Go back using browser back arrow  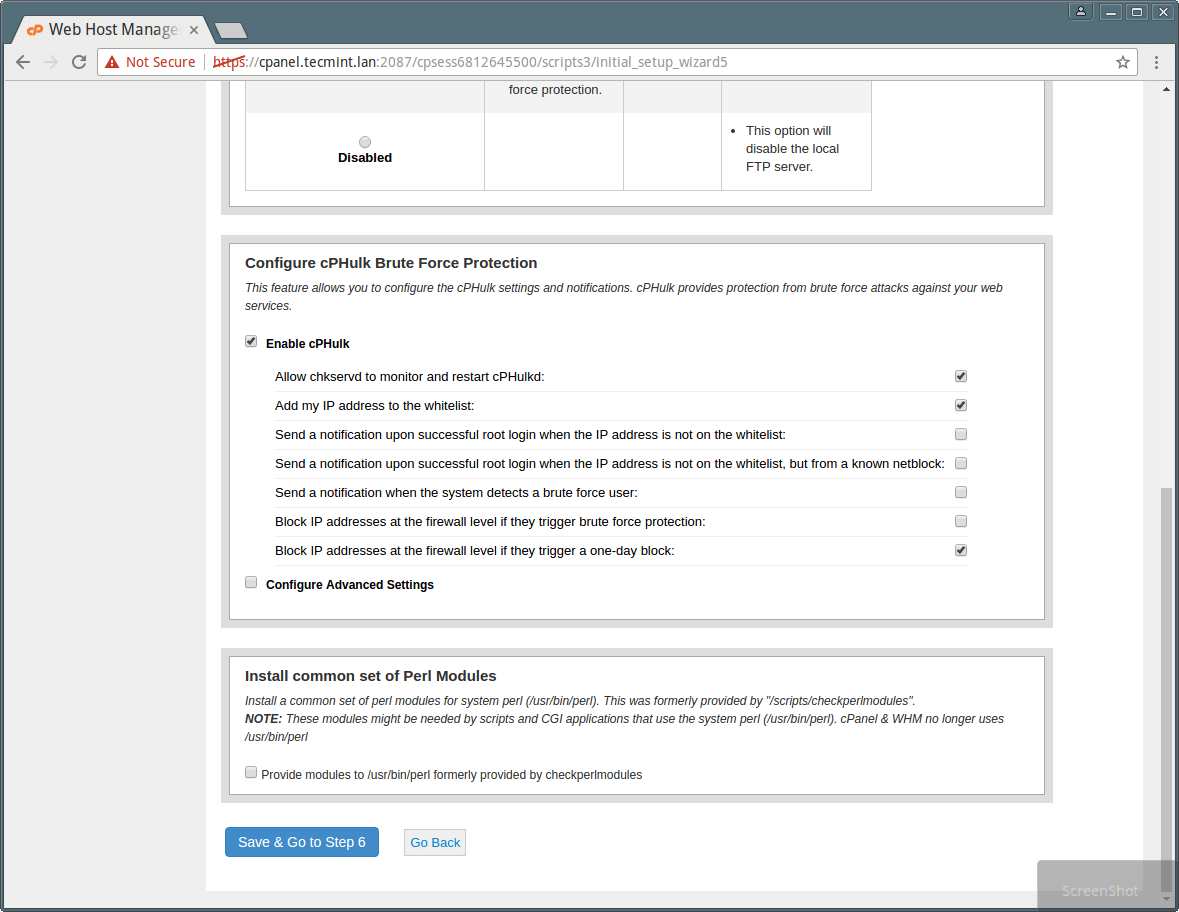23,62
